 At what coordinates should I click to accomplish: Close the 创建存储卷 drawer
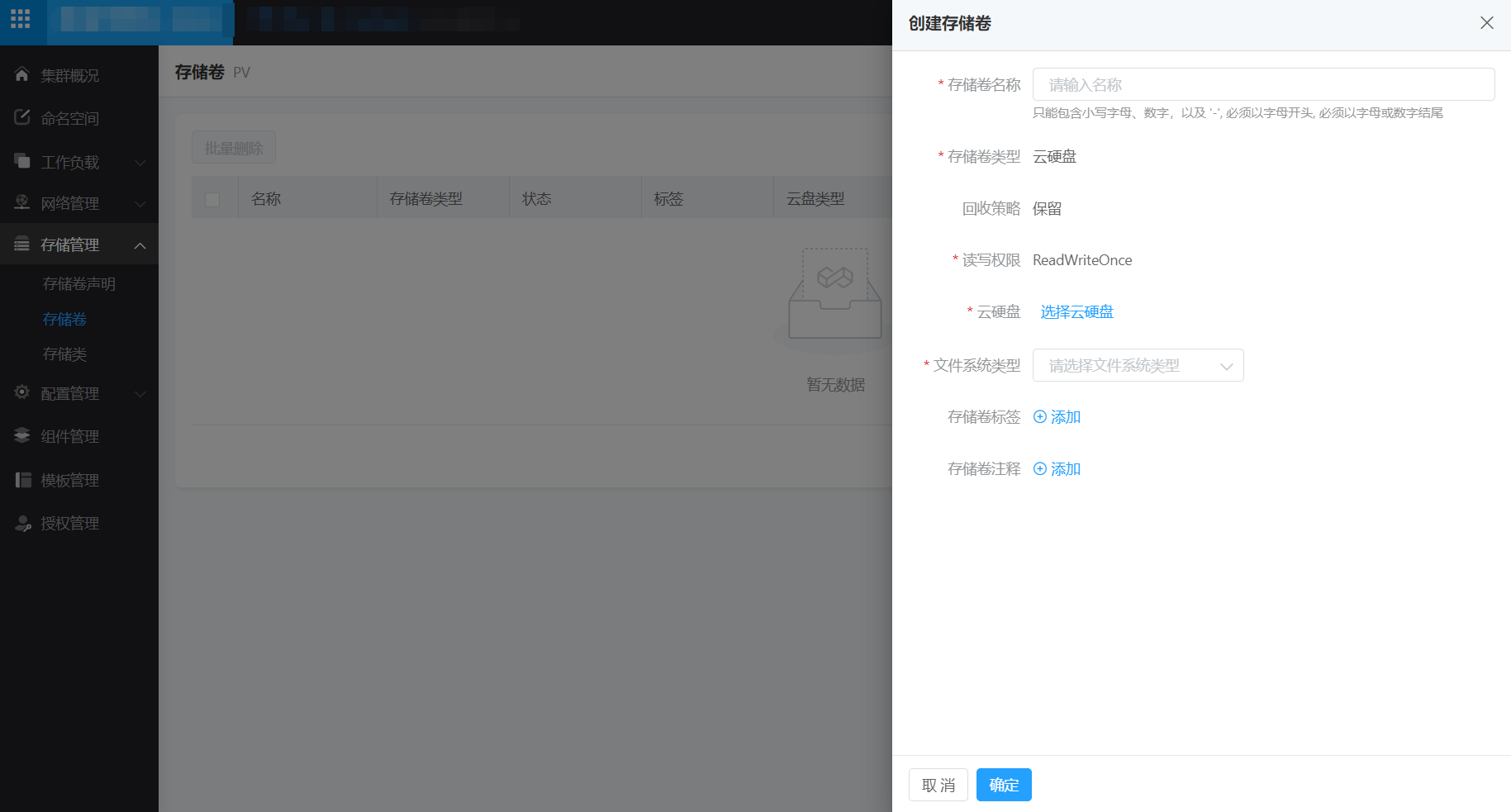click(x=1487, y=23)
